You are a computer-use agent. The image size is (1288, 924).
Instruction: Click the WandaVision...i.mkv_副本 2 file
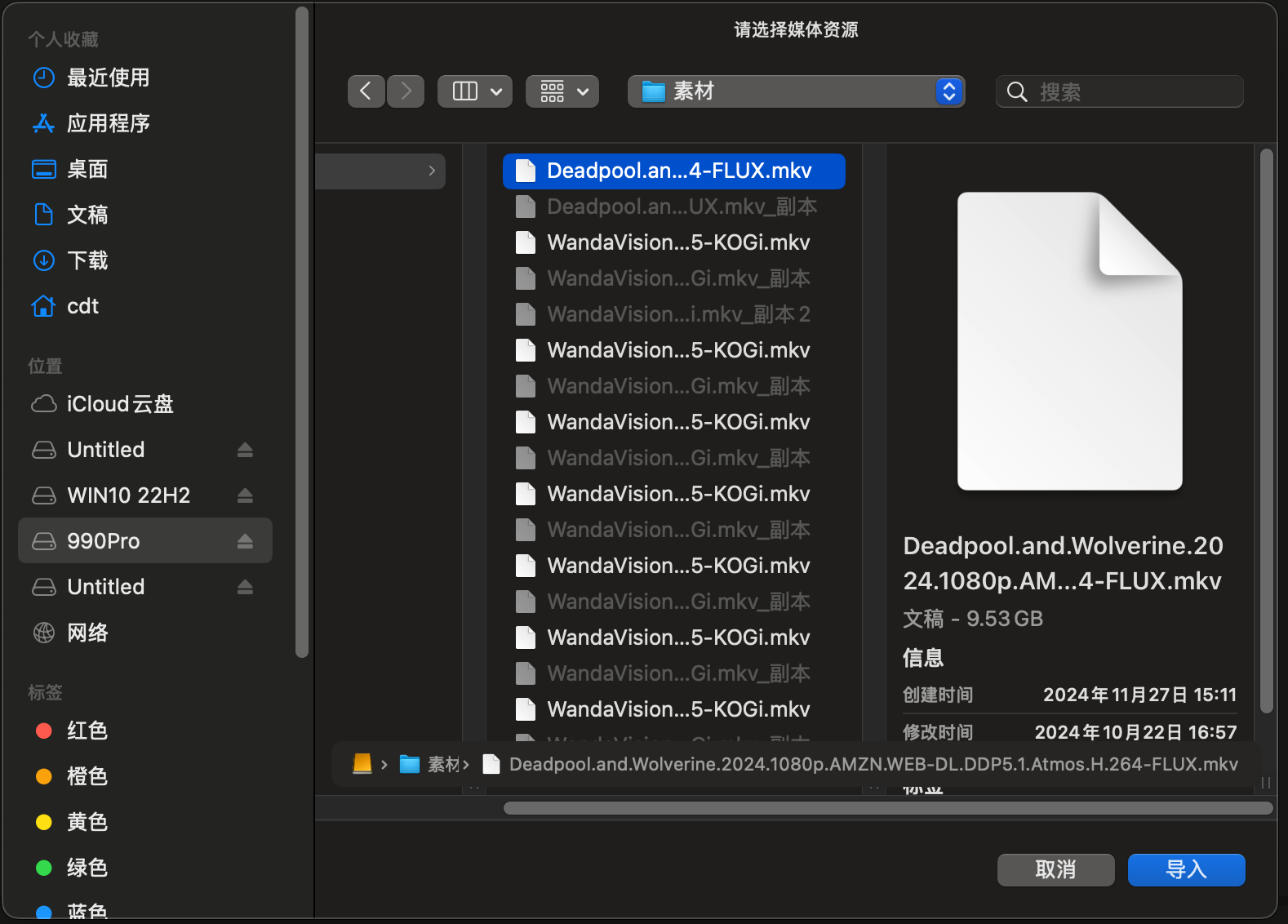tap(674, 314)
